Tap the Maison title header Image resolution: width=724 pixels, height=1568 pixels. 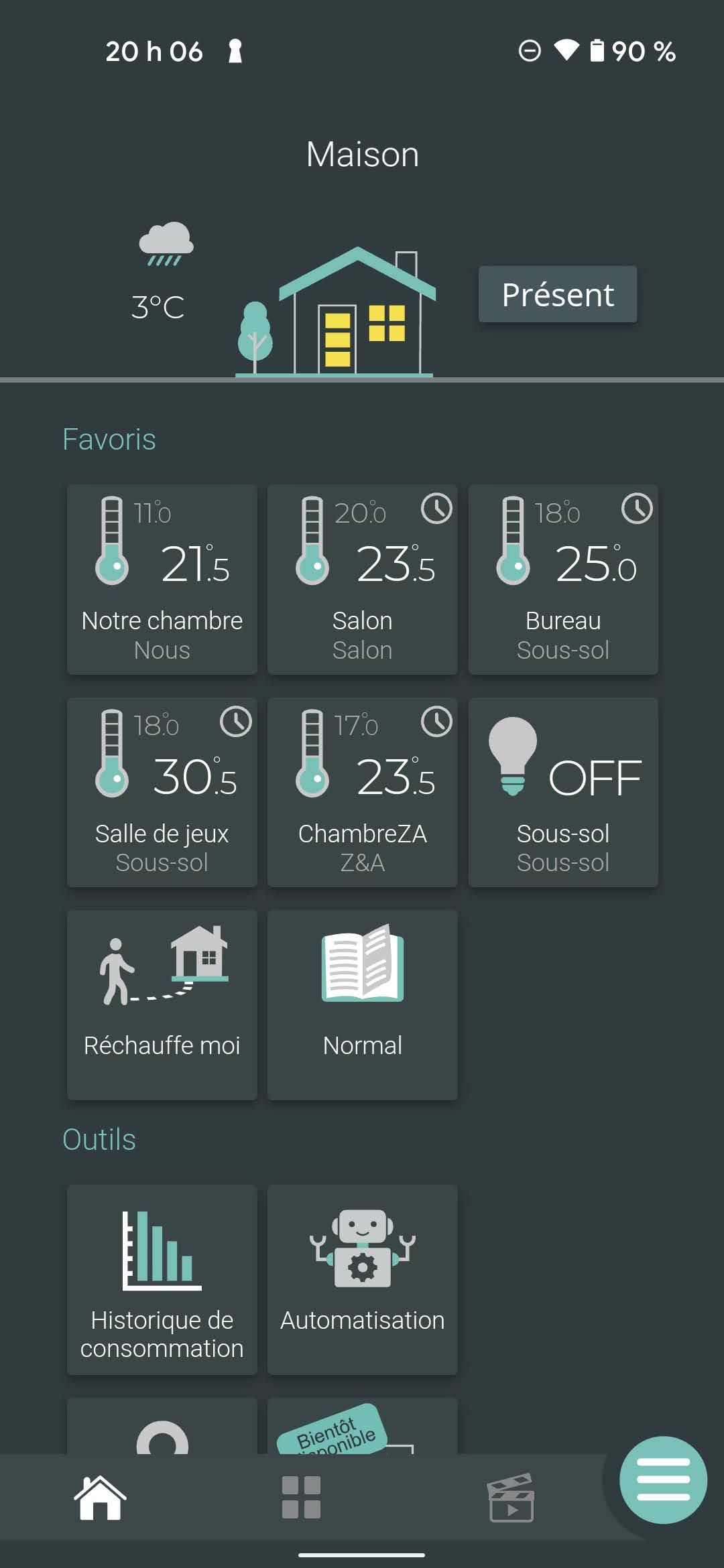tap(362, 155)
